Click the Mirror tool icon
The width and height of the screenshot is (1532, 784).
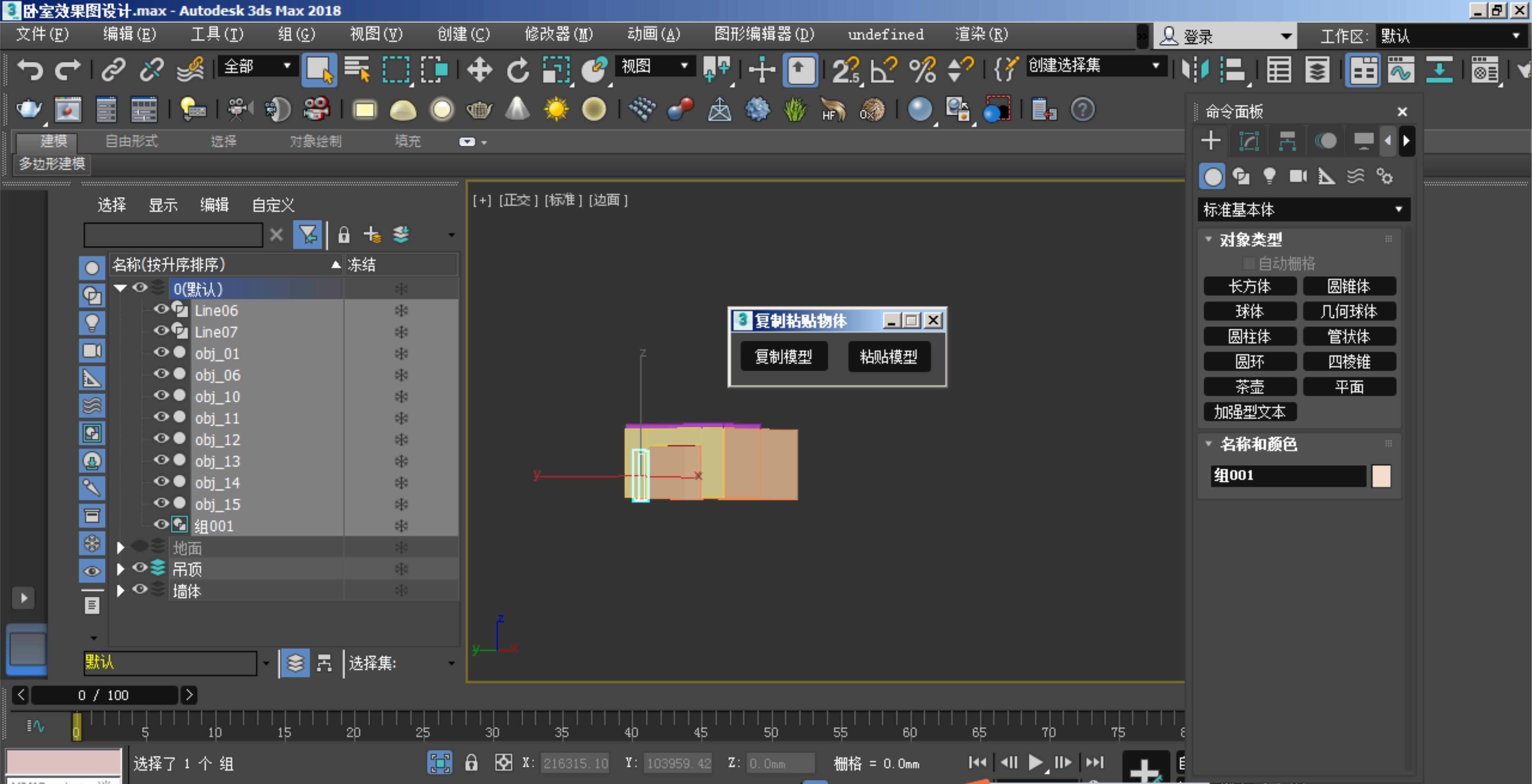coord(1195,69)
